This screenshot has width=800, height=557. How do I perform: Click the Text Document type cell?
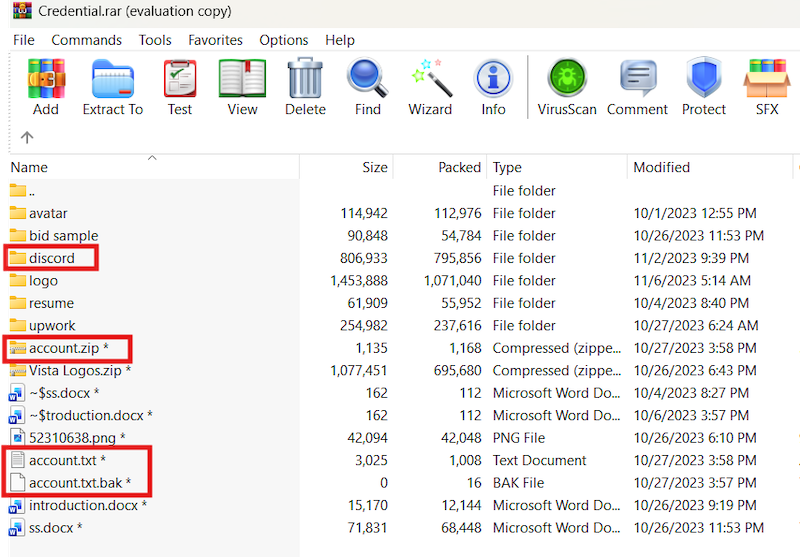click(539, 460)
